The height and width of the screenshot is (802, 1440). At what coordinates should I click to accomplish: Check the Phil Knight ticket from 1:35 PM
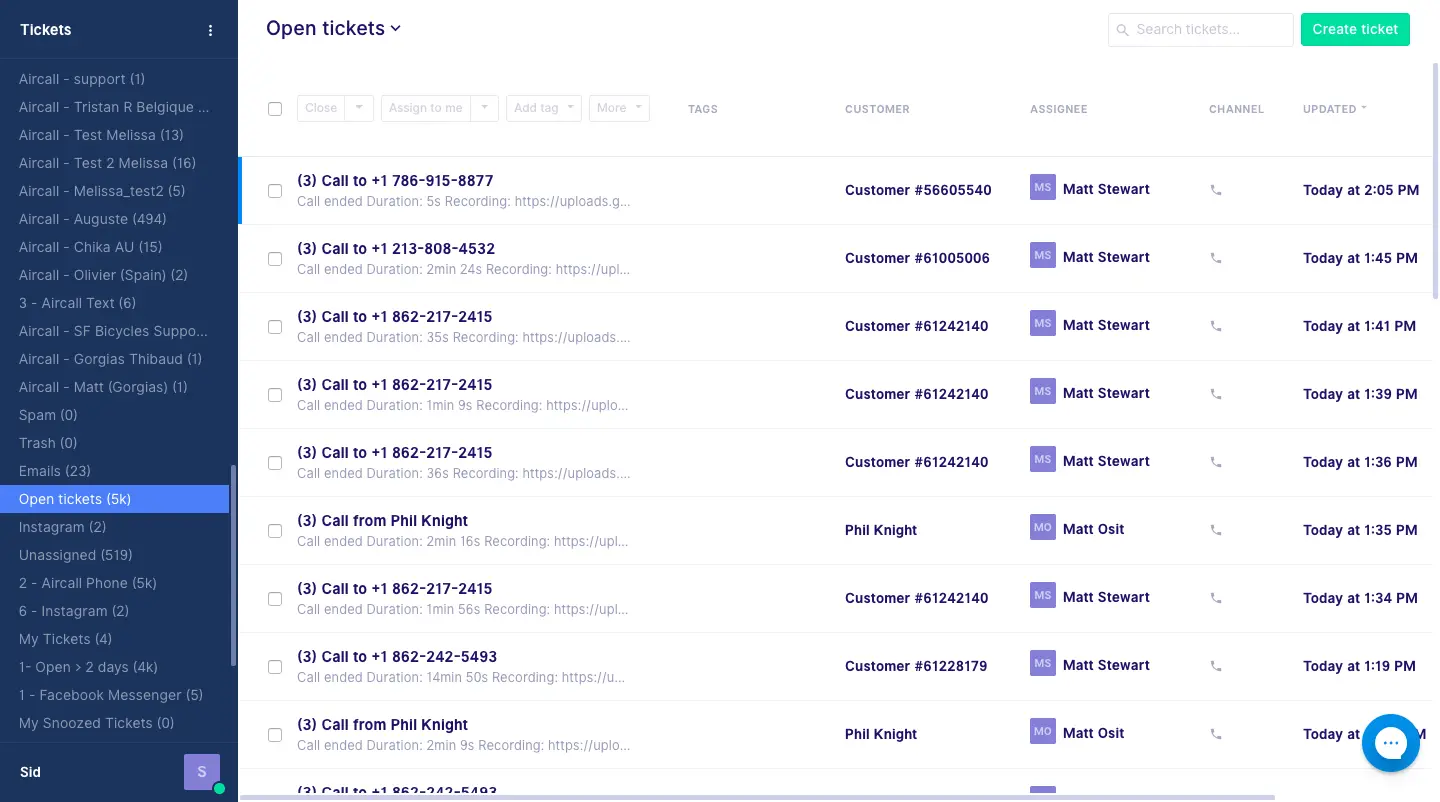pos(275,531)
